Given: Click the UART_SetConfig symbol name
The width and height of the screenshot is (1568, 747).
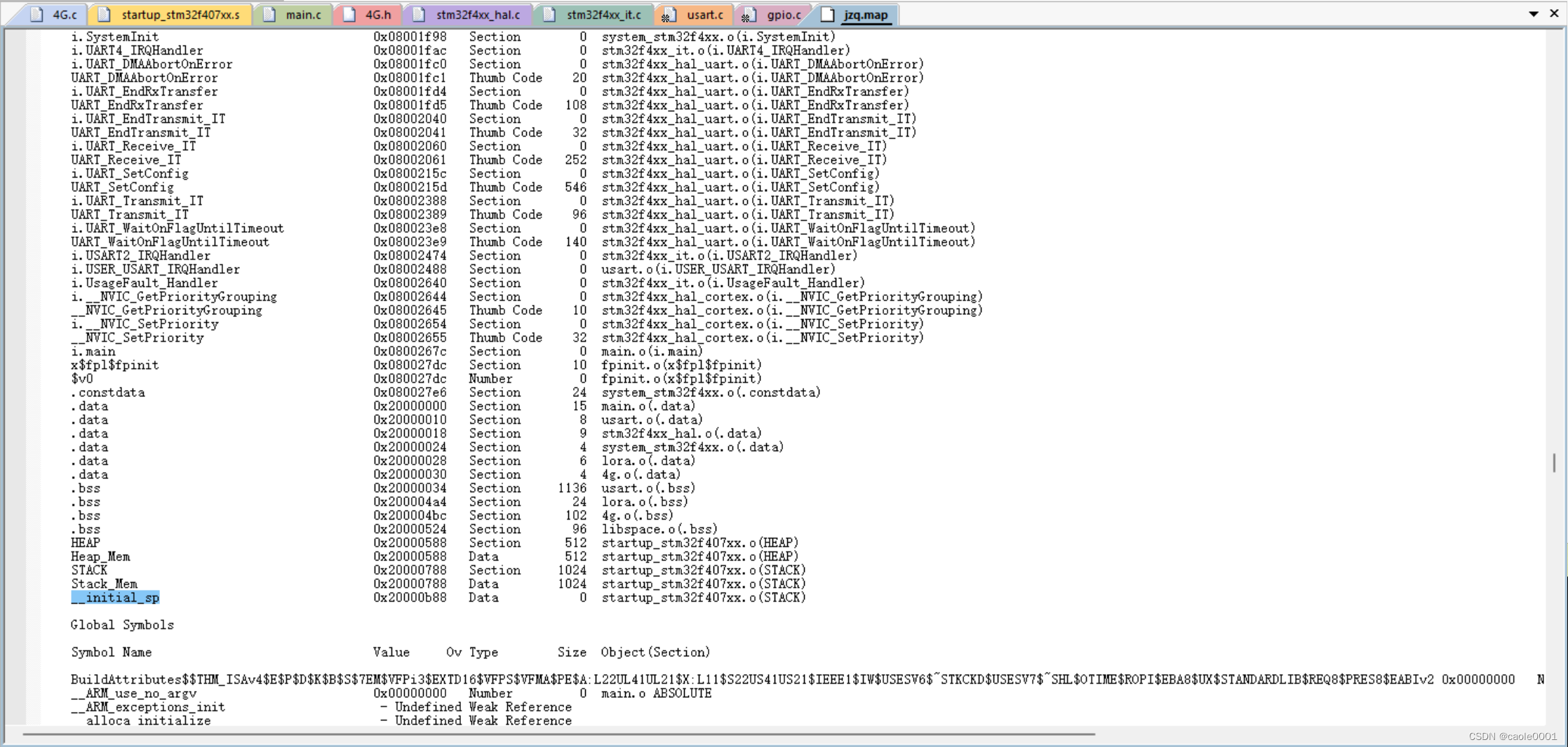Looking at the screenshot, I should pyautogui.click(x=122, y=187).
